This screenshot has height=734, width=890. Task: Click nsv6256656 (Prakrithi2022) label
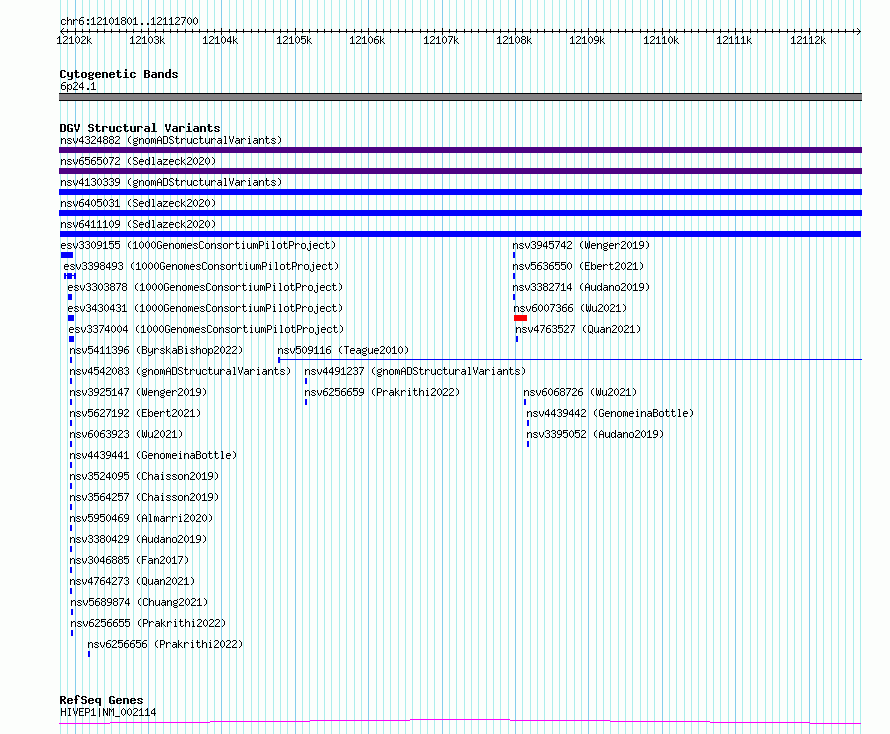165,644
